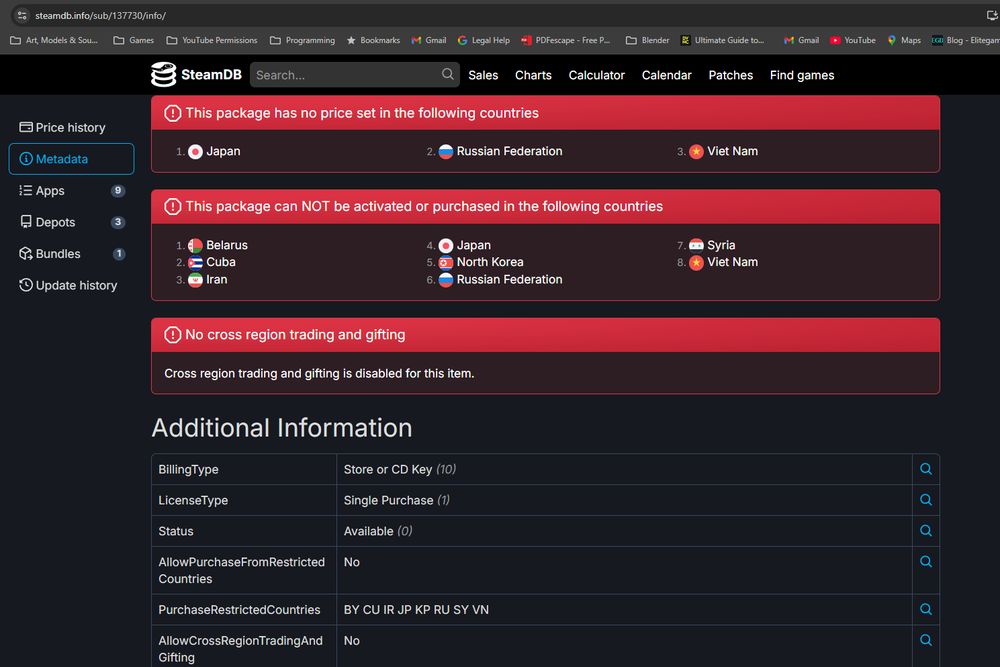1000x667 pixels.
Task: Click the magnifier icon for AllowCrossRegionTradingAndGifting
Action: [926, 640]
